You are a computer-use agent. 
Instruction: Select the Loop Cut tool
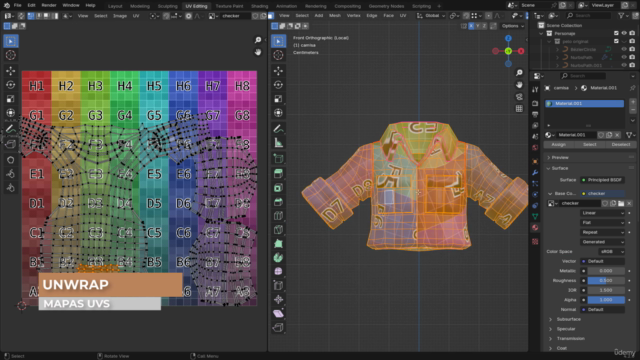click(x=278, y=216)
